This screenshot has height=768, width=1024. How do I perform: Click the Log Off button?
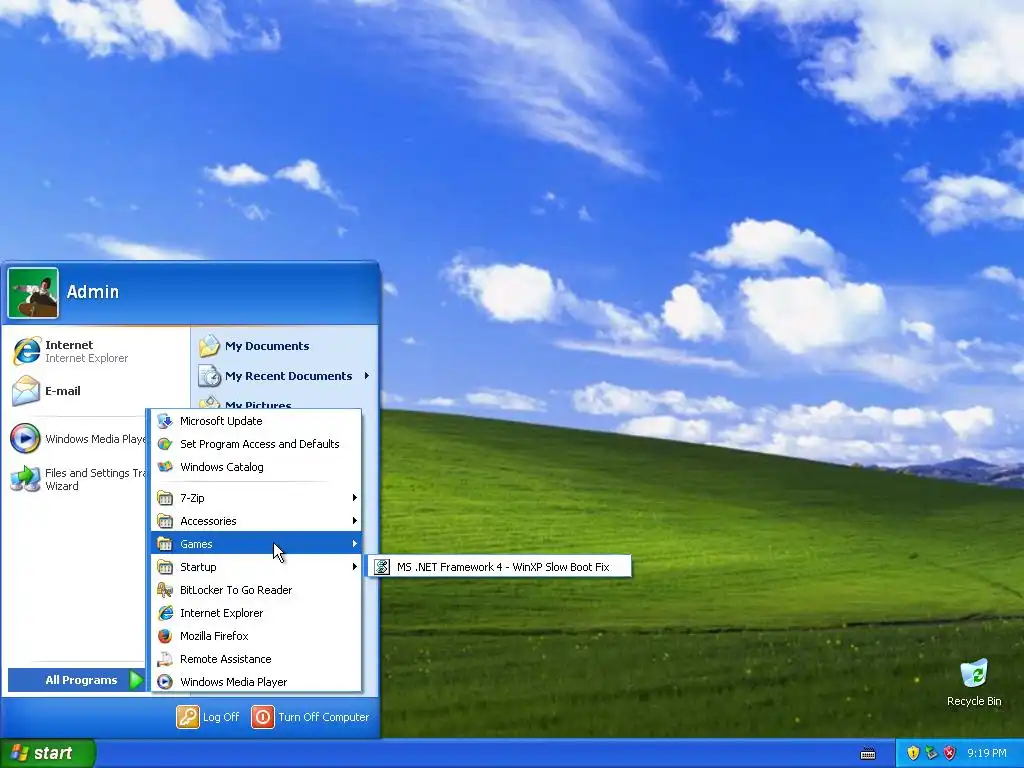point(208,717)
